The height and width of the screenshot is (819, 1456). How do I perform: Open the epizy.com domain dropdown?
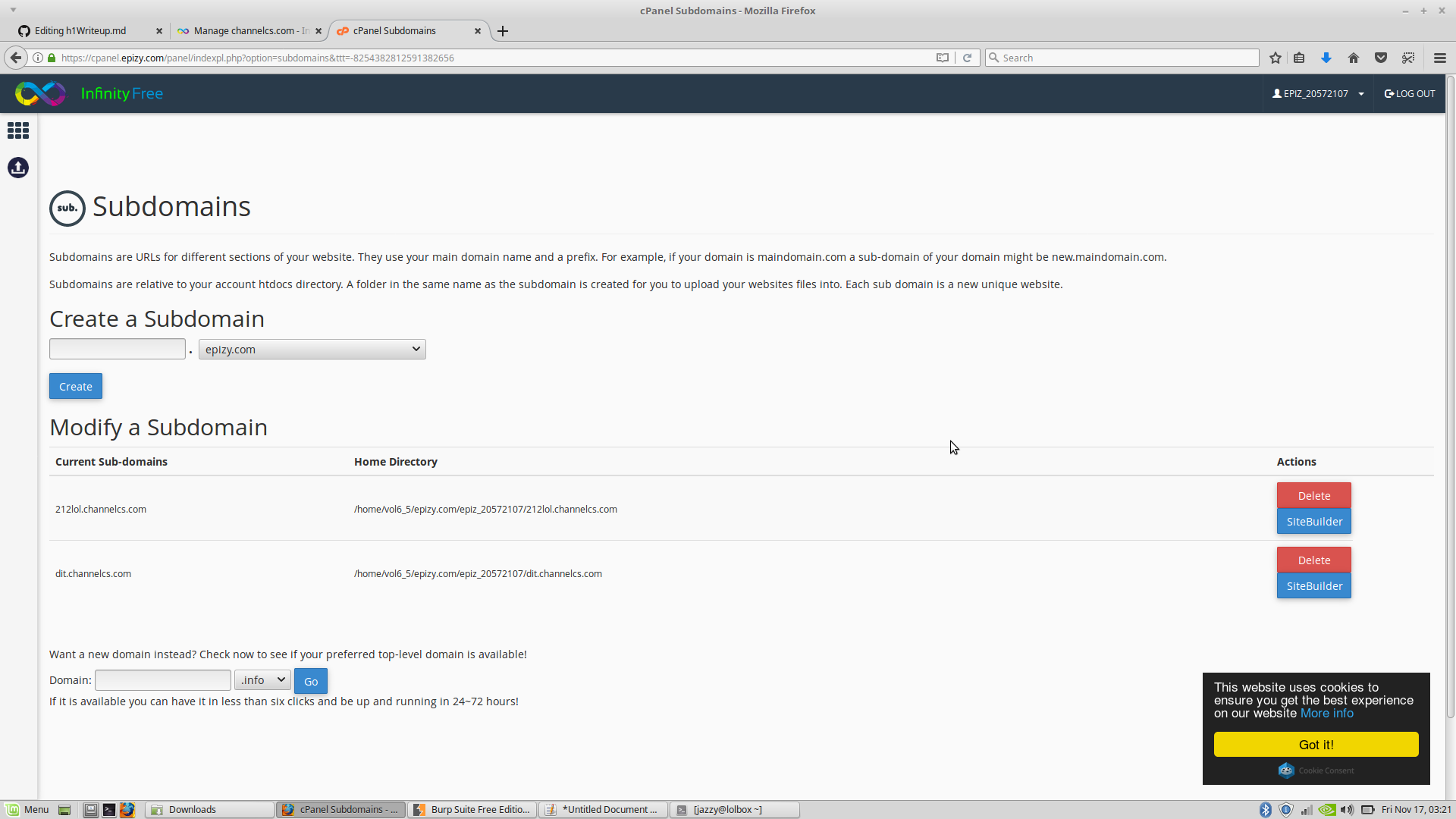click(x=312, y=349)
